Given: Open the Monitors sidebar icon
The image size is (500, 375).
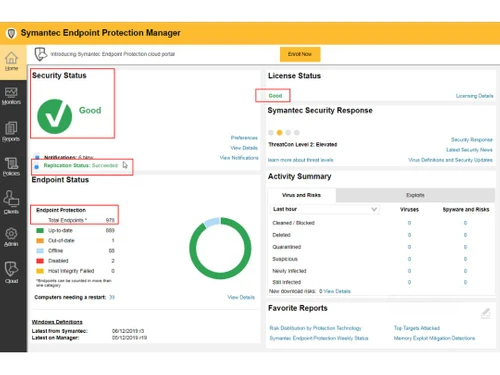Looking at the screenshot, I should [11, 96].
